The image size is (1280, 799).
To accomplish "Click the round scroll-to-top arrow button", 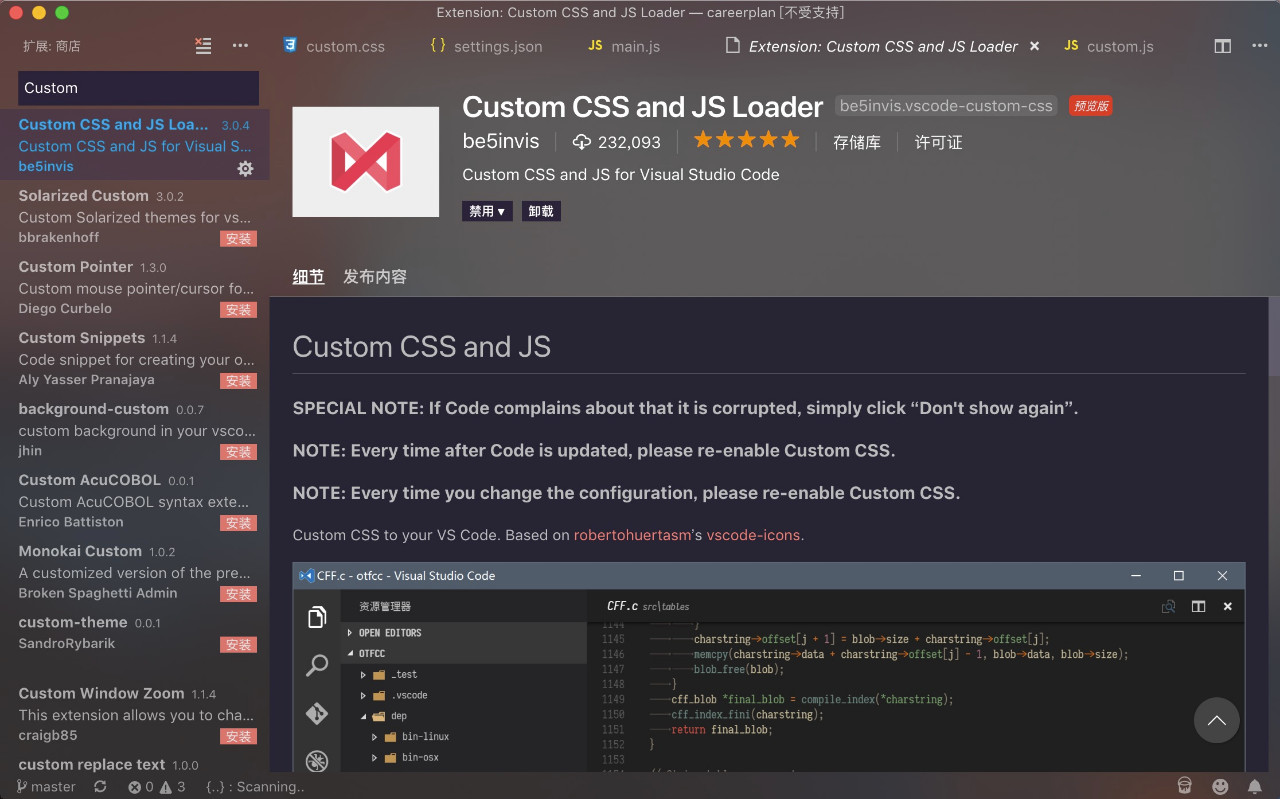I will click(x=1216, y=720).
